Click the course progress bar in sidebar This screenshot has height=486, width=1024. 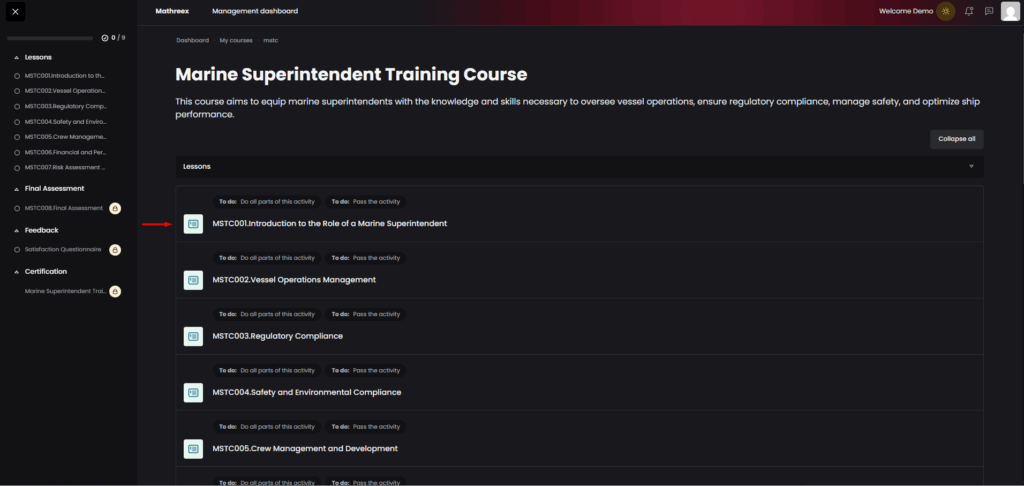point(50,39)
